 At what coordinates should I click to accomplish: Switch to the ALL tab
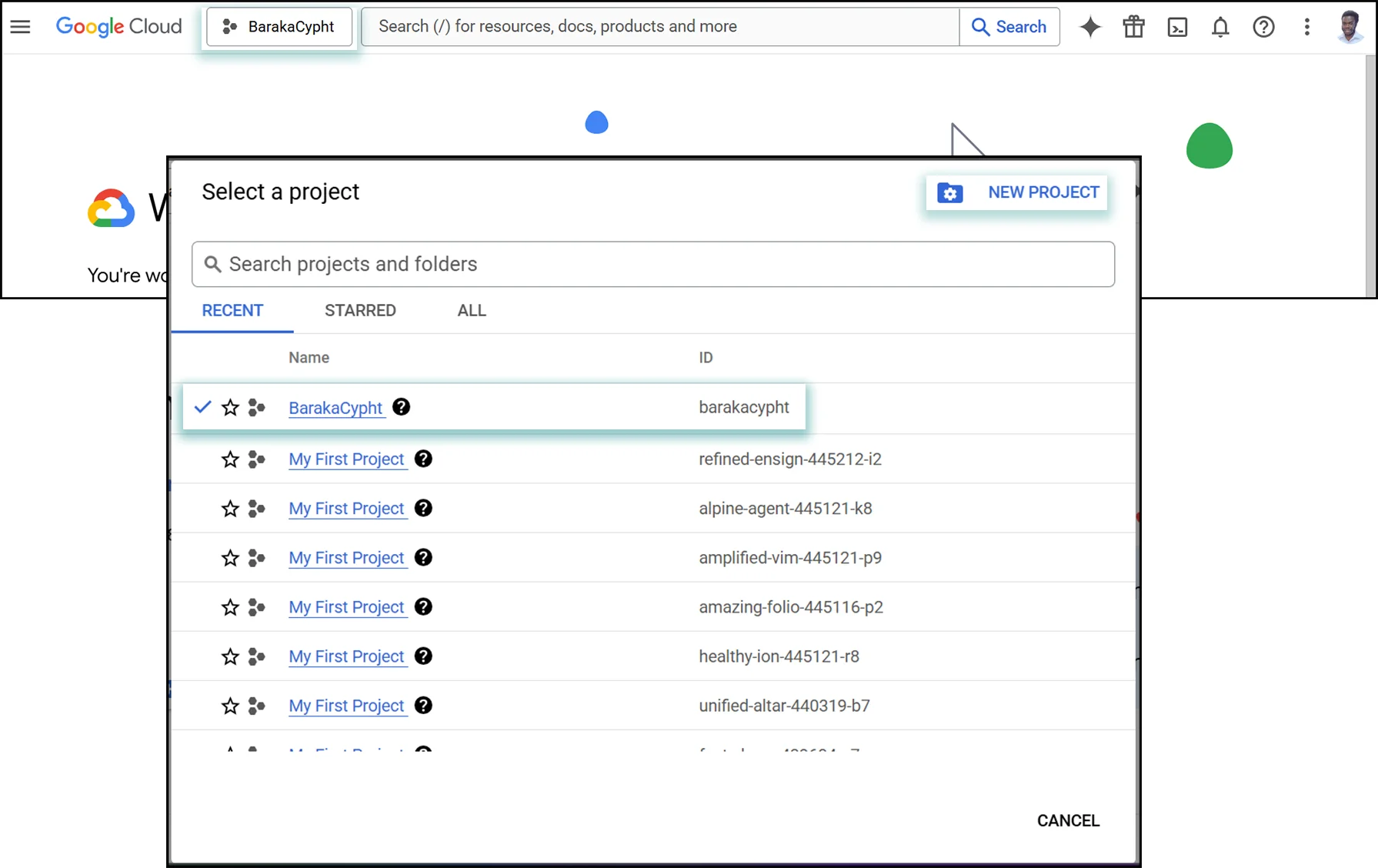coord(472,311)
